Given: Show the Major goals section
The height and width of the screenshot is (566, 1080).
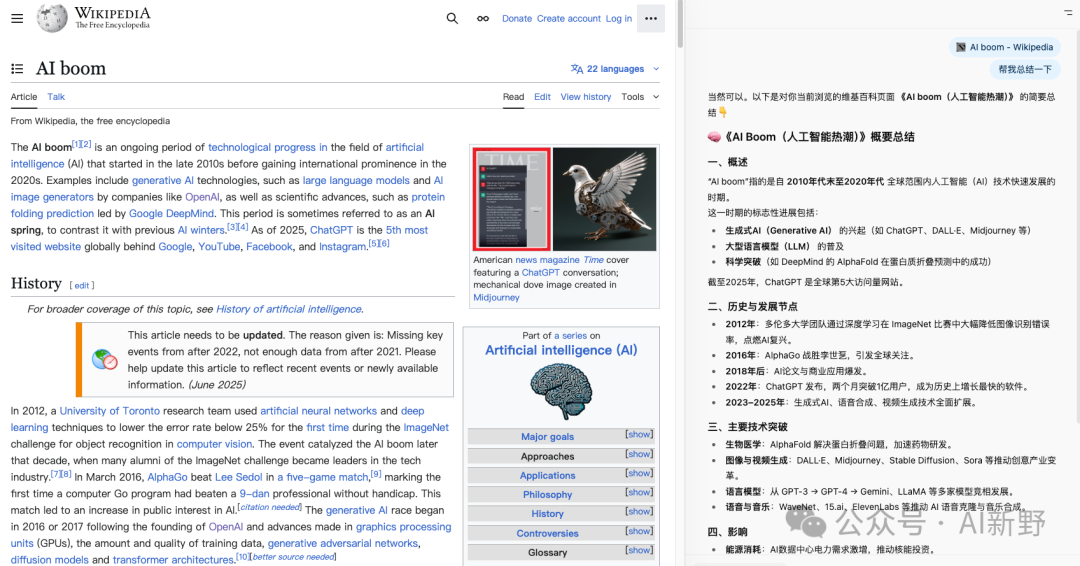Looking at the screenshot, I should click(x=638, y=434).
